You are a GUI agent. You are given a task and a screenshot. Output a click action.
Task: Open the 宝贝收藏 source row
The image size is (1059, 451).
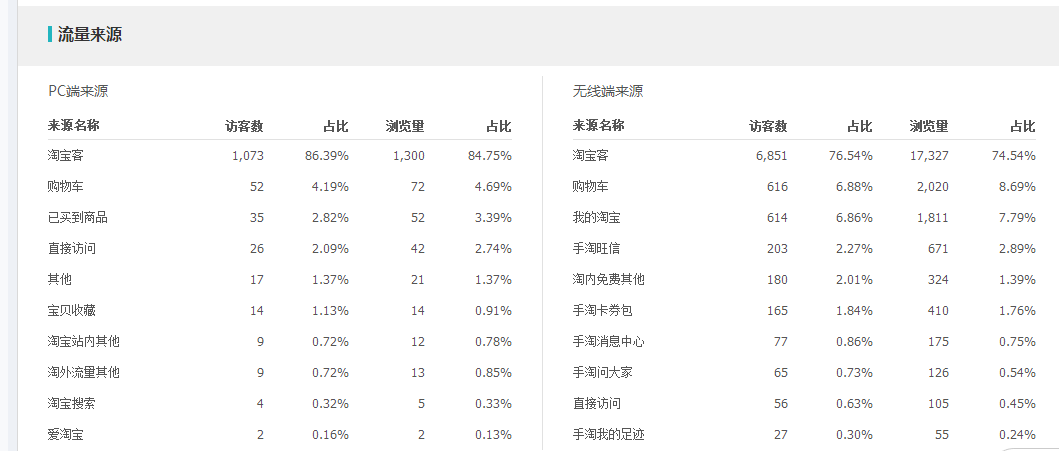click(x=72, y=311)
